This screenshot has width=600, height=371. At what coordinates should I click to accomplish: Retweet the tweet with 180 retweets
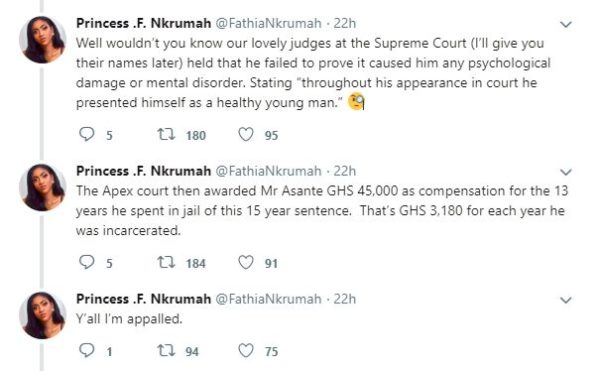tap(166, 134)
